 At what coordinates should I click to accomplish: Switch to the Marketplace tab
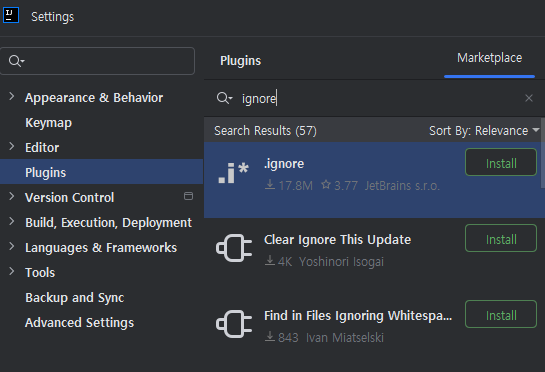[x=489, y=58]
